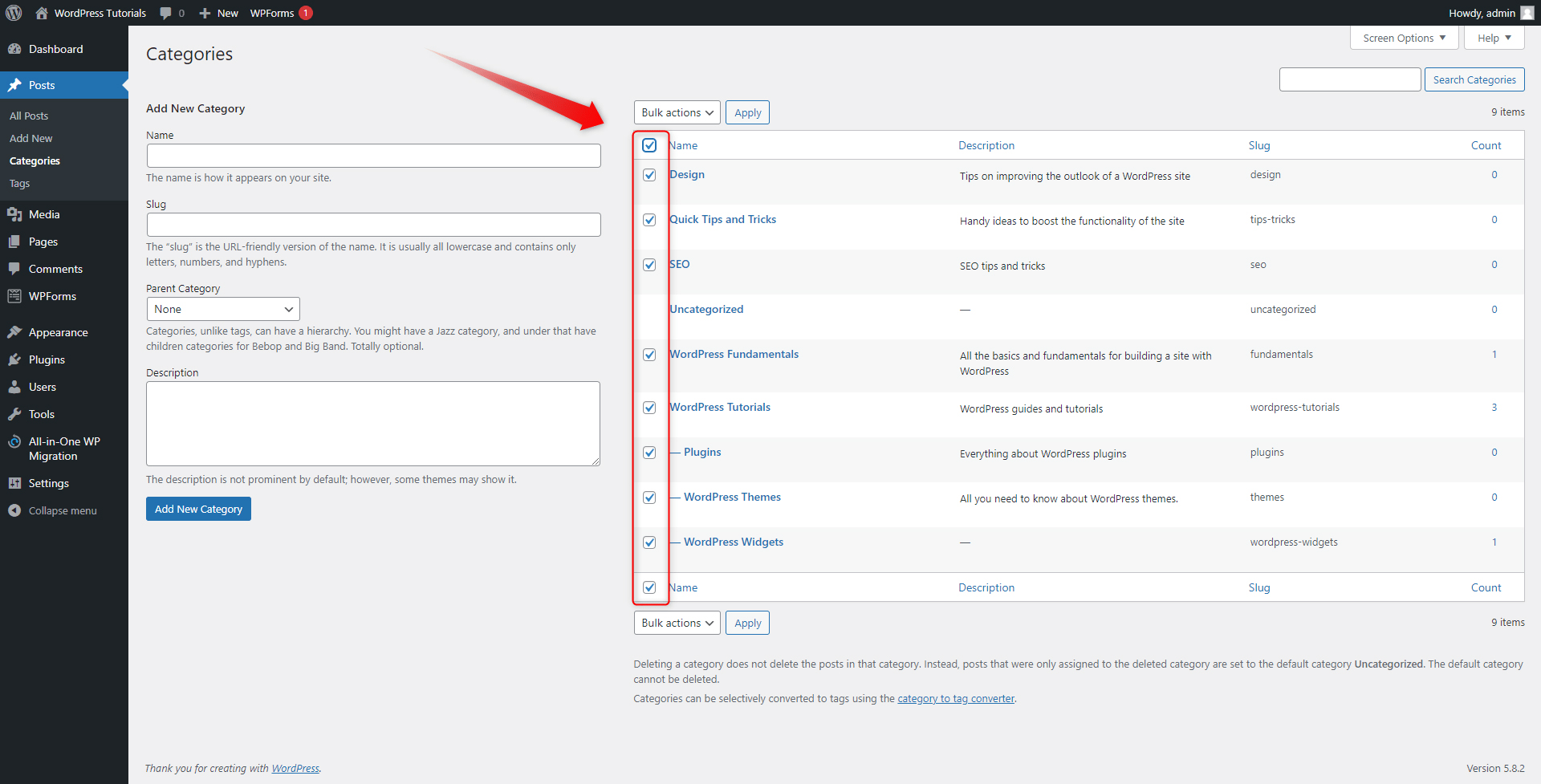Image resolution: width=1541 pixels, height=784 pixels.
Task: Uncheck the WordPress Themes checkbox
Action: tap(649, 498)
